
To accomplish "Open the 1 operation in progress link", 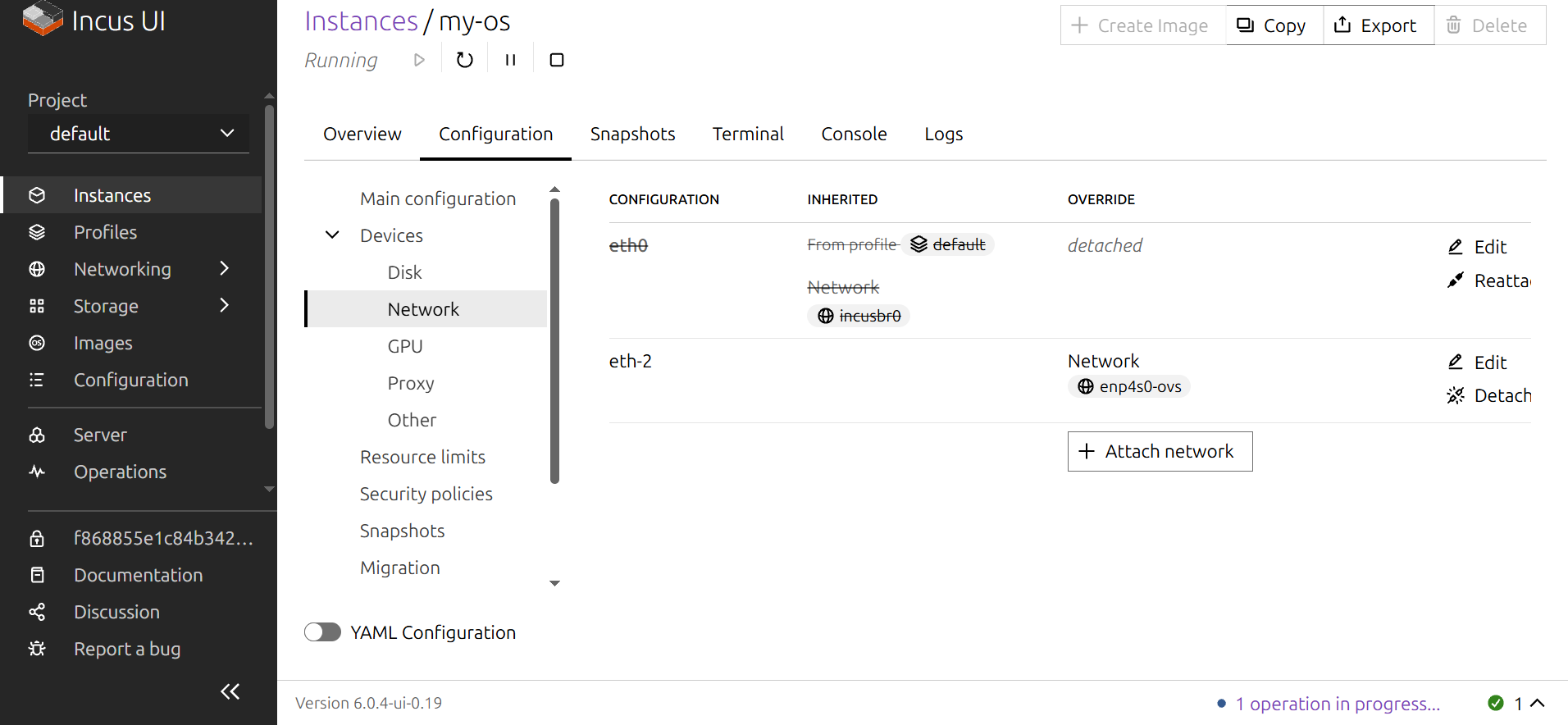I will (x=1337, y=704).
